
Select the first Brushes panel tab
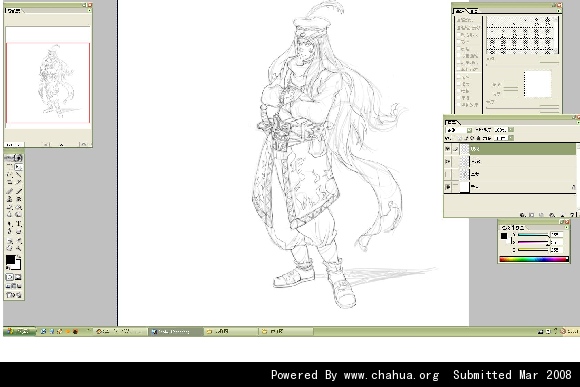coord(460,11)
